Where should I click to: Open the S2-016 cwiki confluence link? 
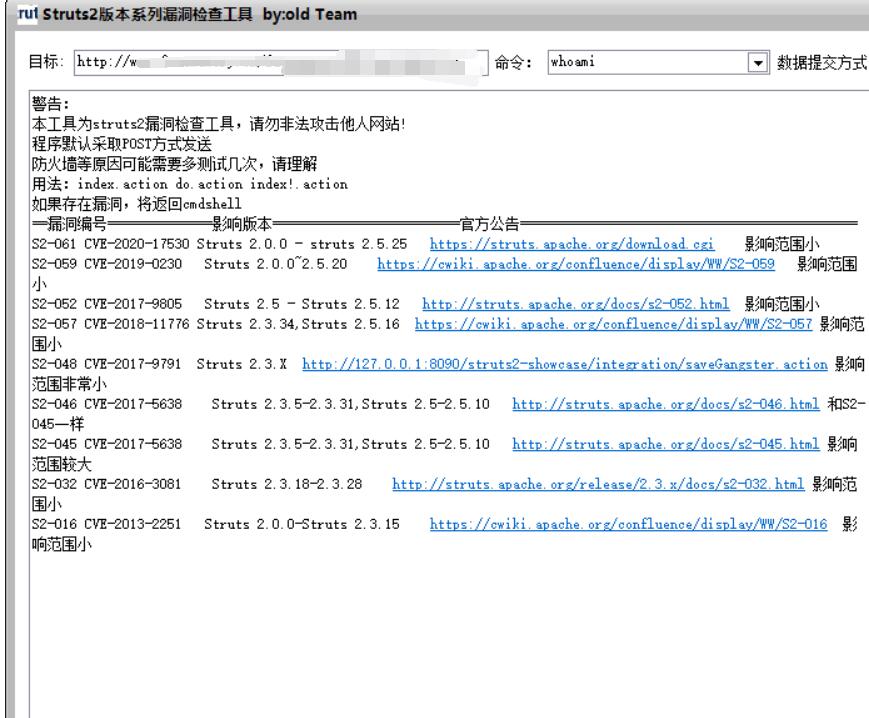[x=628, y=524]
